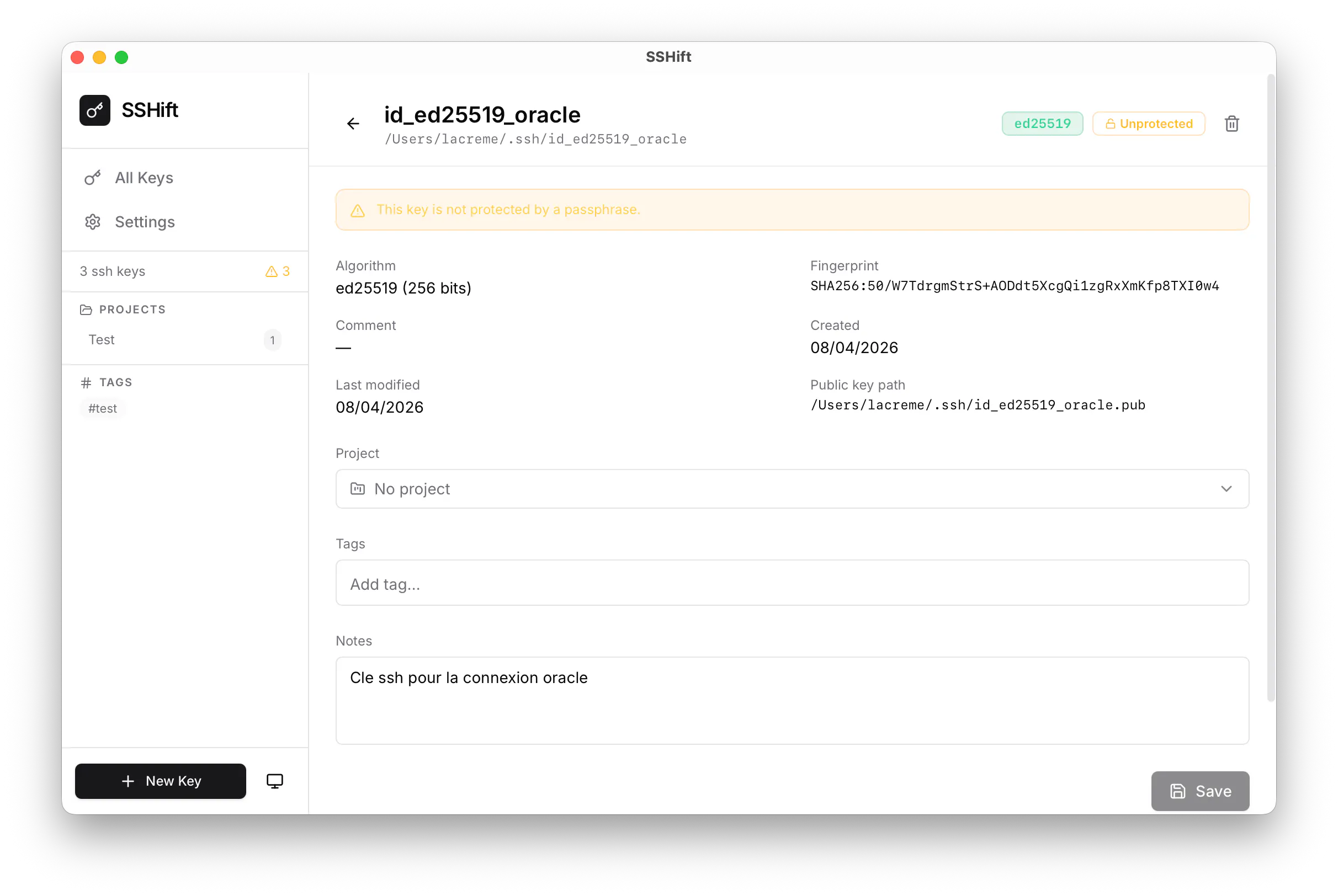Click the passphrase warning message text
1338x896 pixels.
pyautogui.click(x=509, y=210)
